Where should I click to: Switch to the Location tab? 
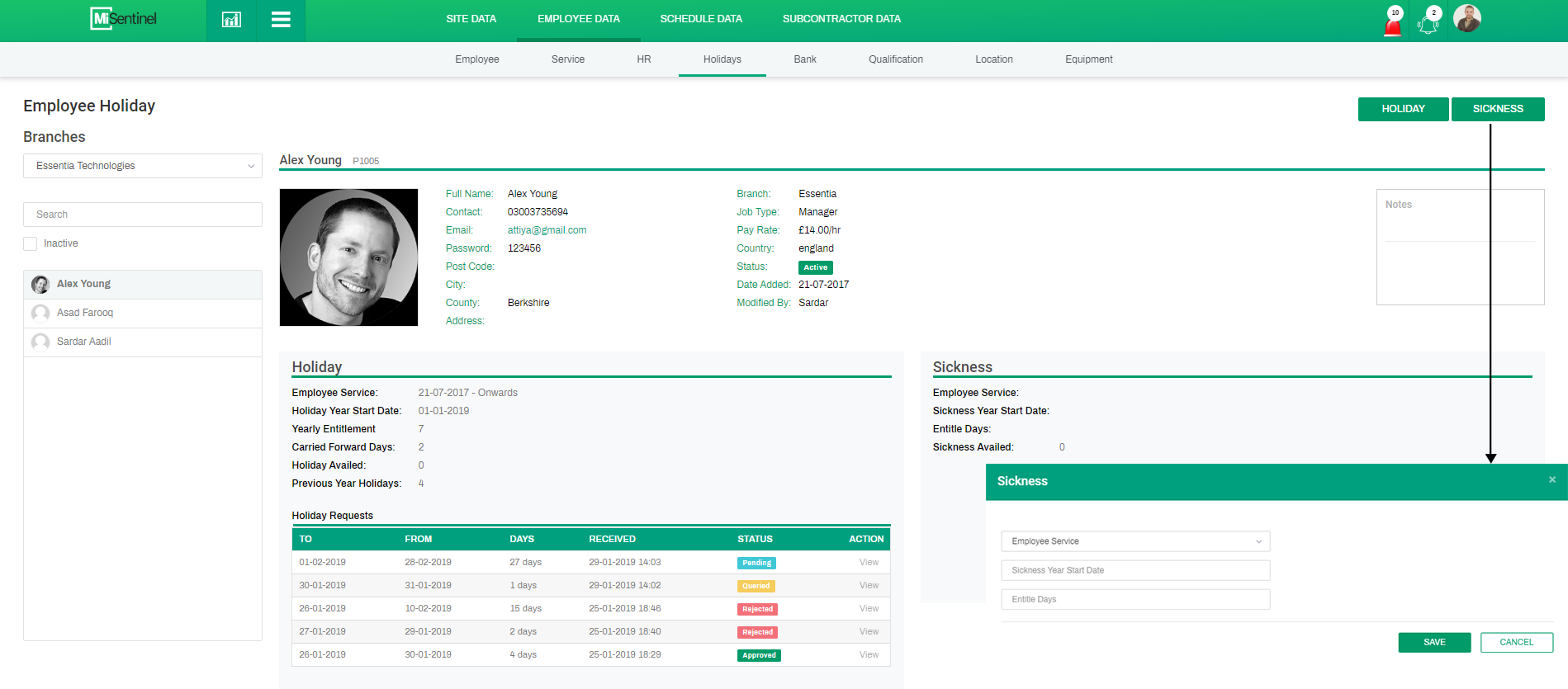[994, 59]
